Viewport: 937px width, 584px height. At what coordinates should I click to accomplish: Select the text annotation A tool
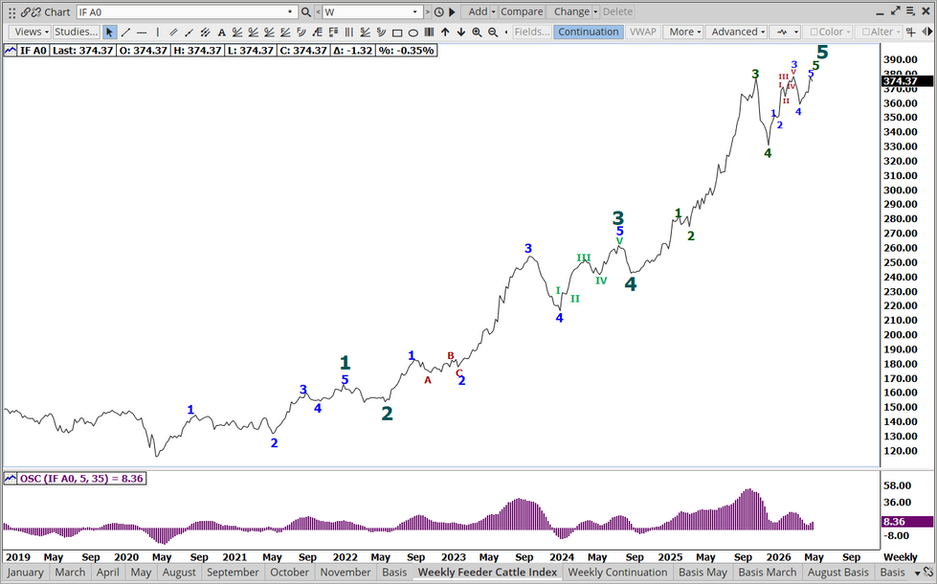pyautogui.click(x=221, y=32)
